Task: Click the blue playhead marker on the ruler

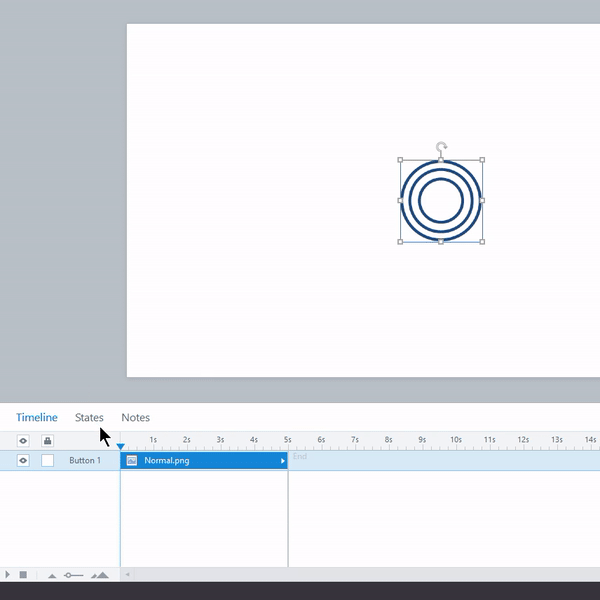Action: point(121,447)
